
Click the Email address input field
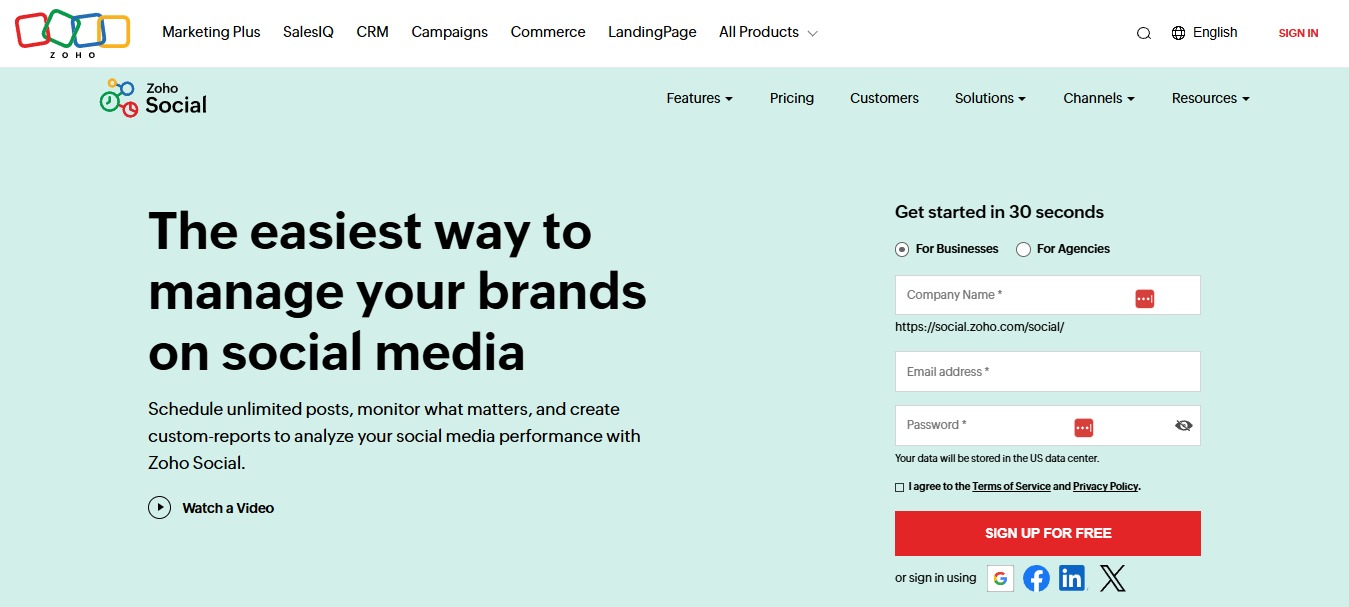tap(1047, 372)
